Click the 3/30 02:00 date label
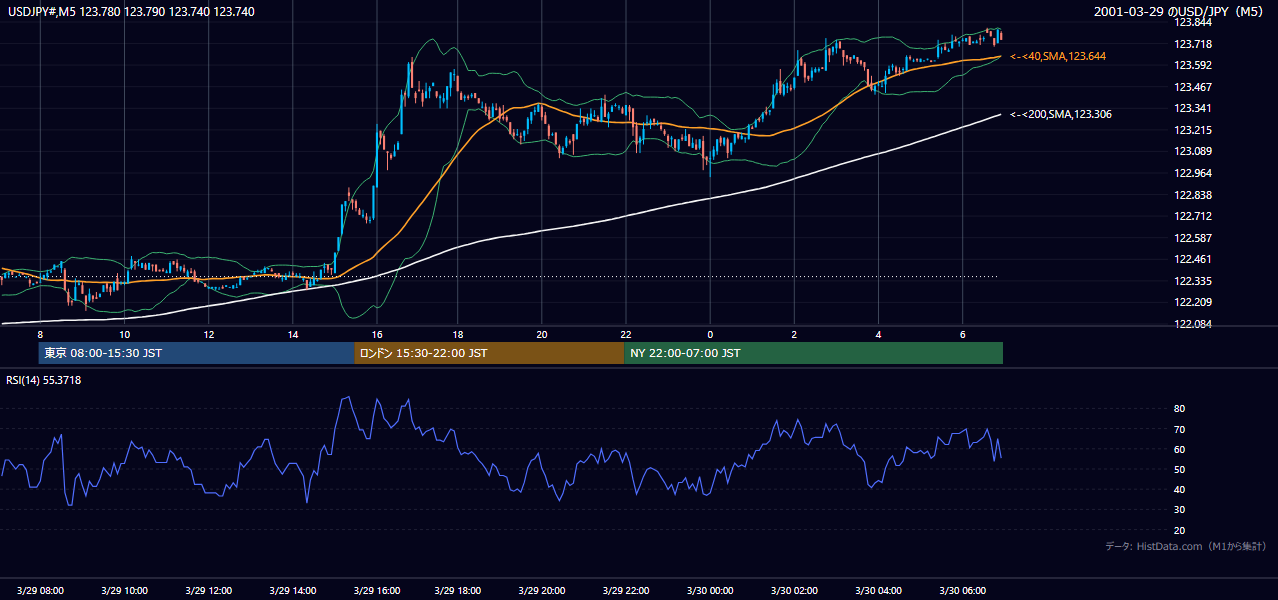Viewport: 1278px width, 600px height. tap(794, 590)
